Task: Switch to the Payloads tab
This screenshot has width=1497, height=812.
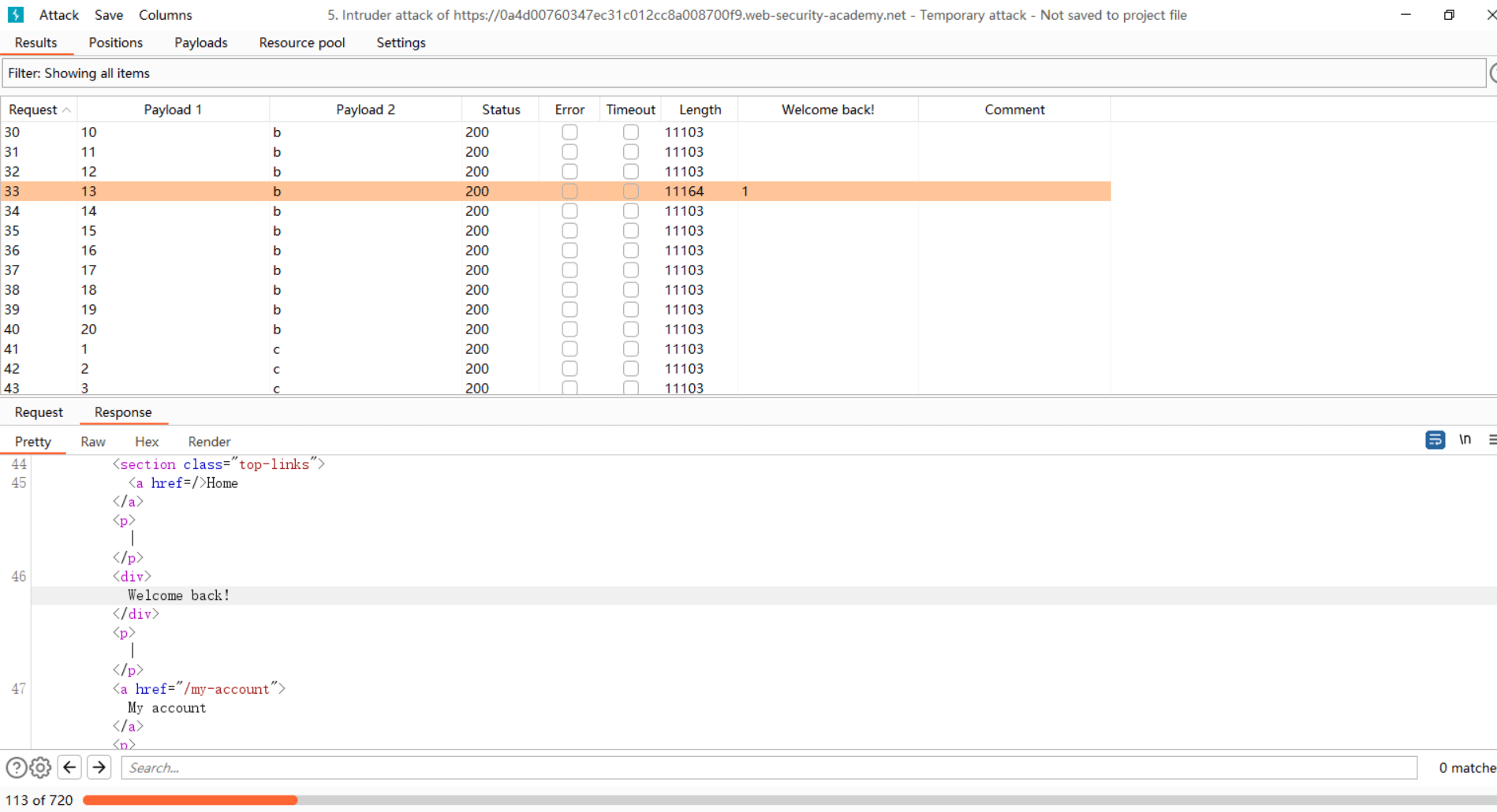Action: [200, 43]
